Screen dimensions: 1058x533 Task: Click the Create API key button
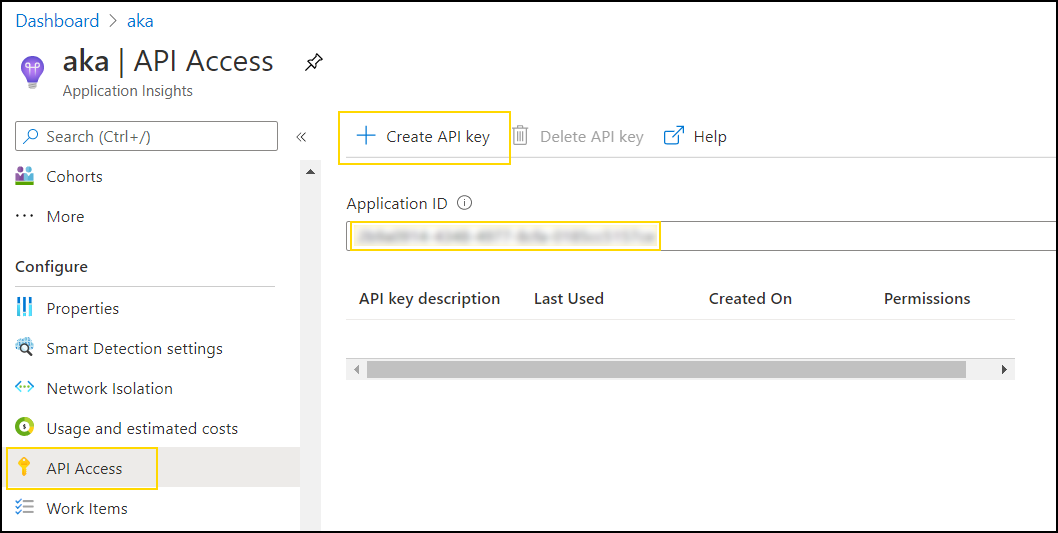point(424,137)
